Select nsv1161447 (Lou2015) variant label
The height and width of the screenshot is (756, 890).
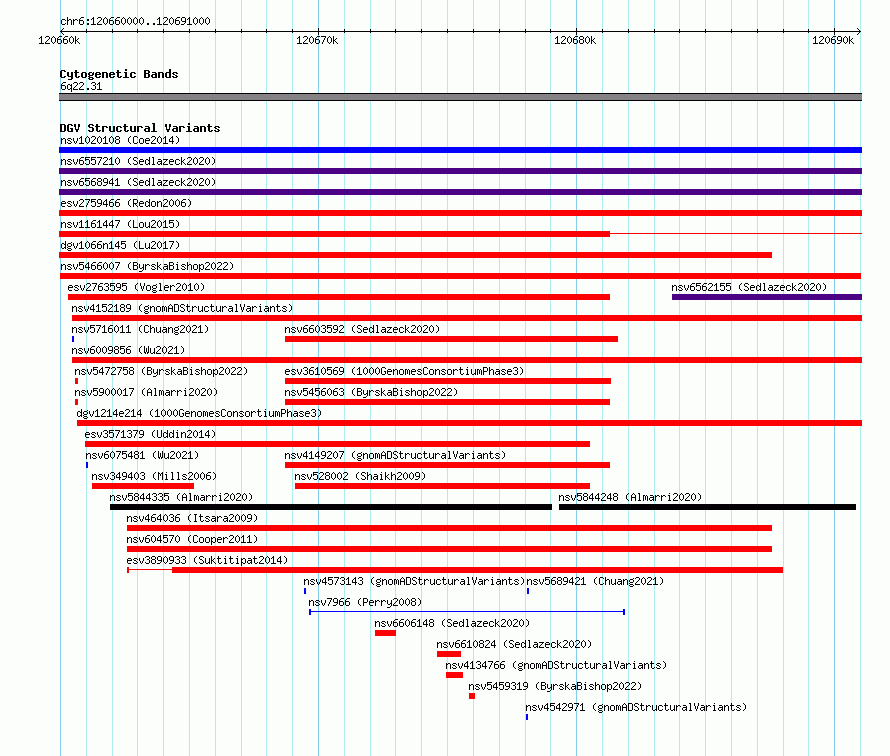(120, 224)
